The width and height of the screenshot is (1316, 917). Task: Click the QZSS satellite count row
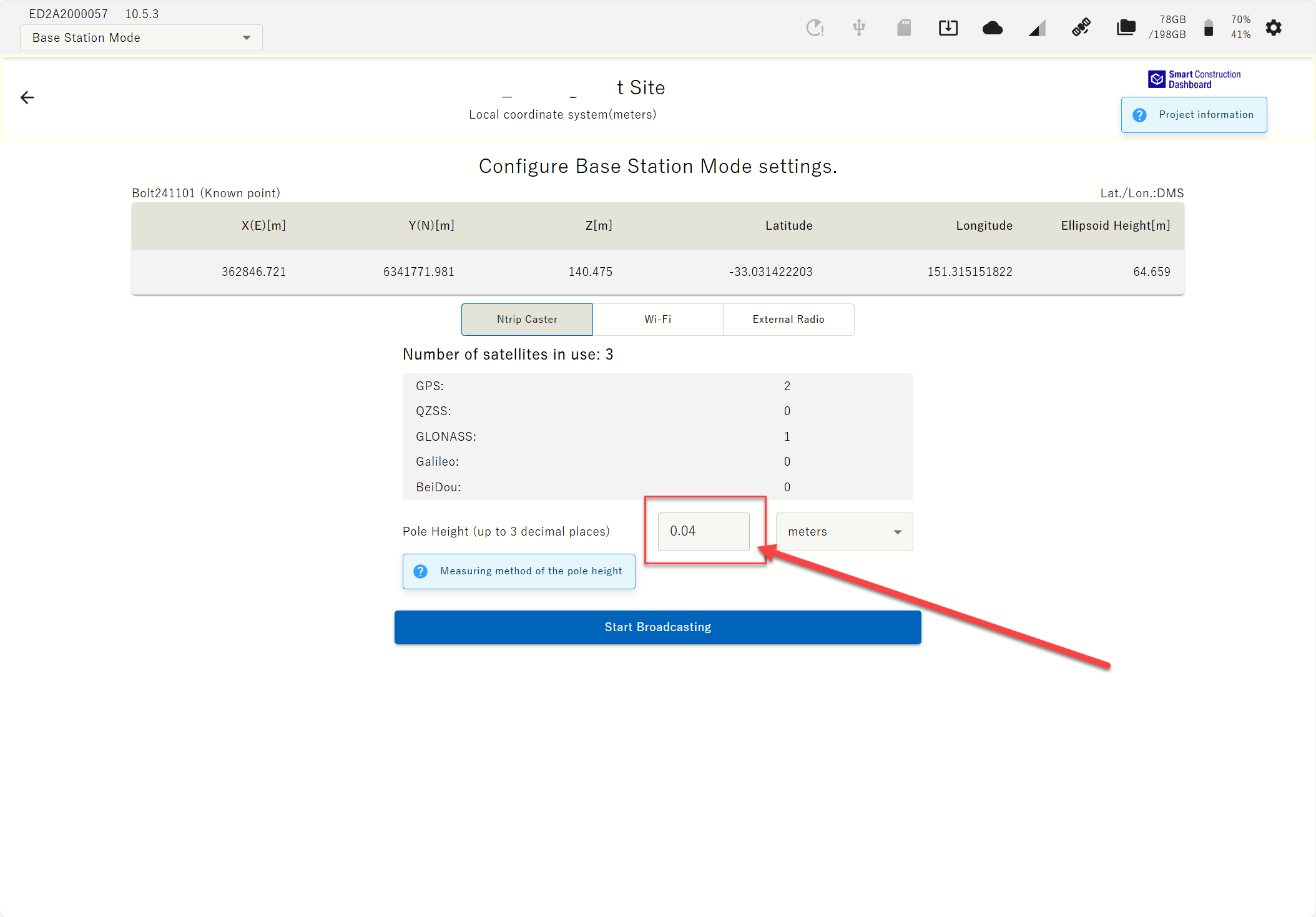point(657,411)
